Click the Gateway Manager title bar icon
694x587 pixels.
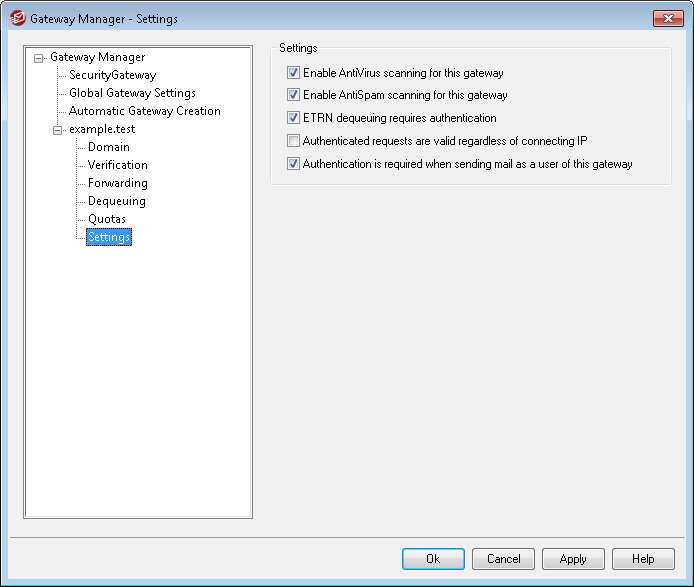point(17,18)
